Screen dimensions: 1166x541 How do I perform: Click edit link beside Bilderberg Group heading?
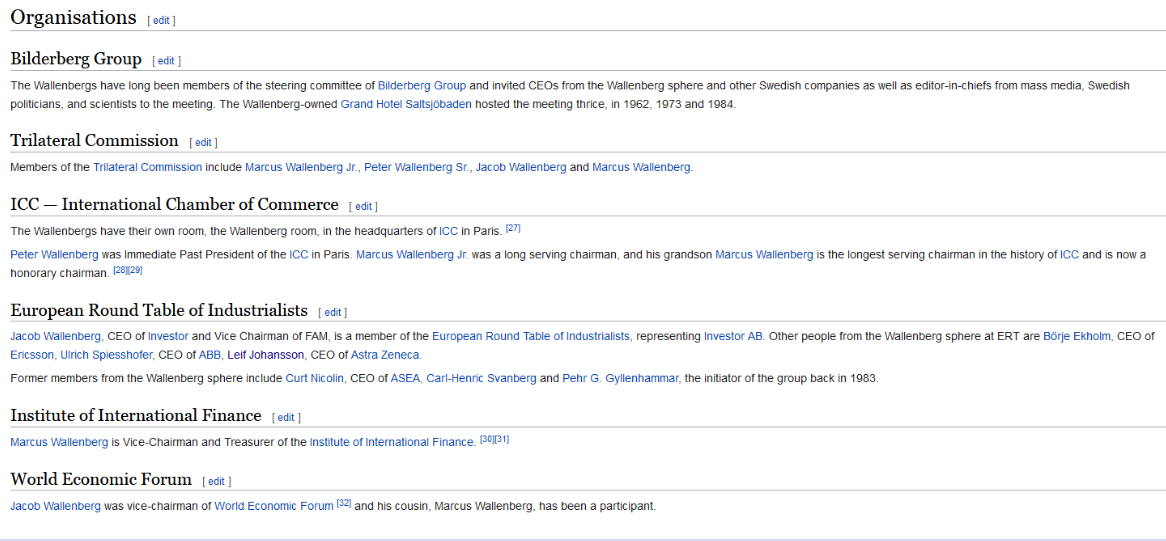[167, 61]
